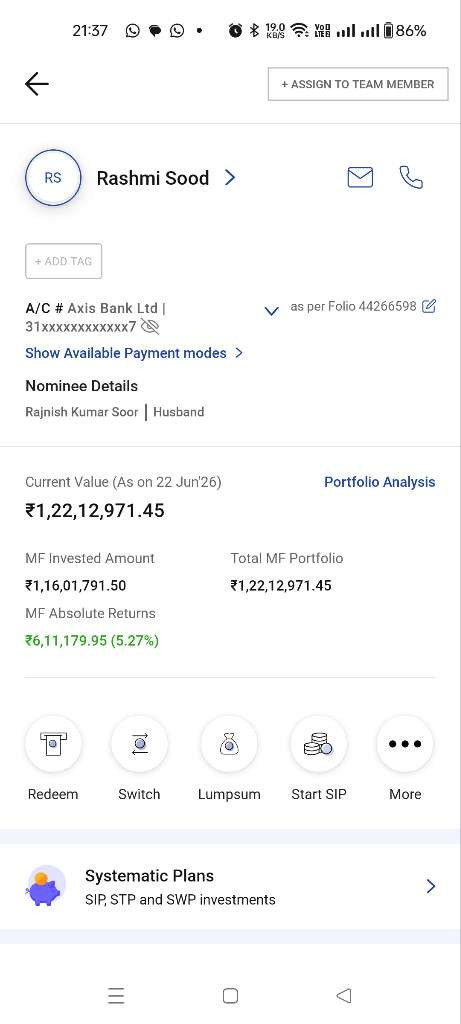Tap the phone call icon

(x=411, y=178)
